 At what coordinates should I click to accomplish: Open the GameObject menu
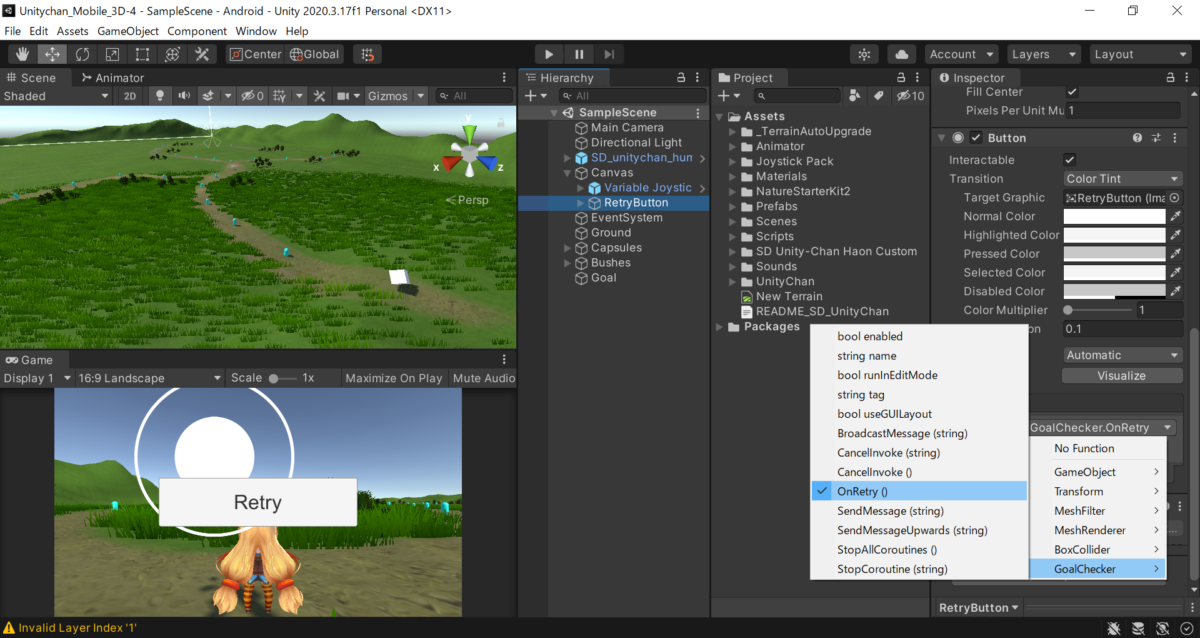(x=128, y=31)
